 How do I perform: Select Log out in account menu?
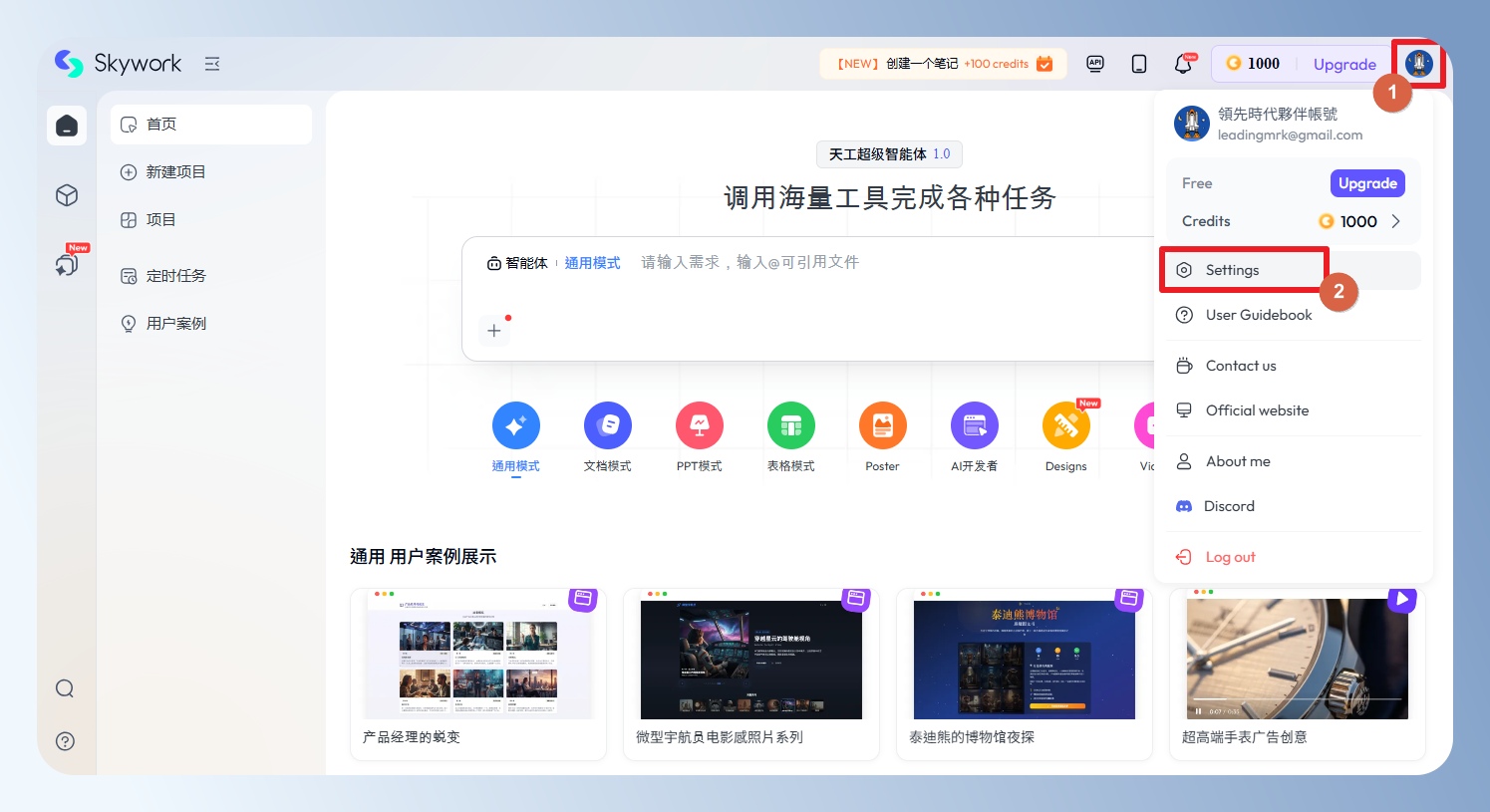(x=1230, y=557)
